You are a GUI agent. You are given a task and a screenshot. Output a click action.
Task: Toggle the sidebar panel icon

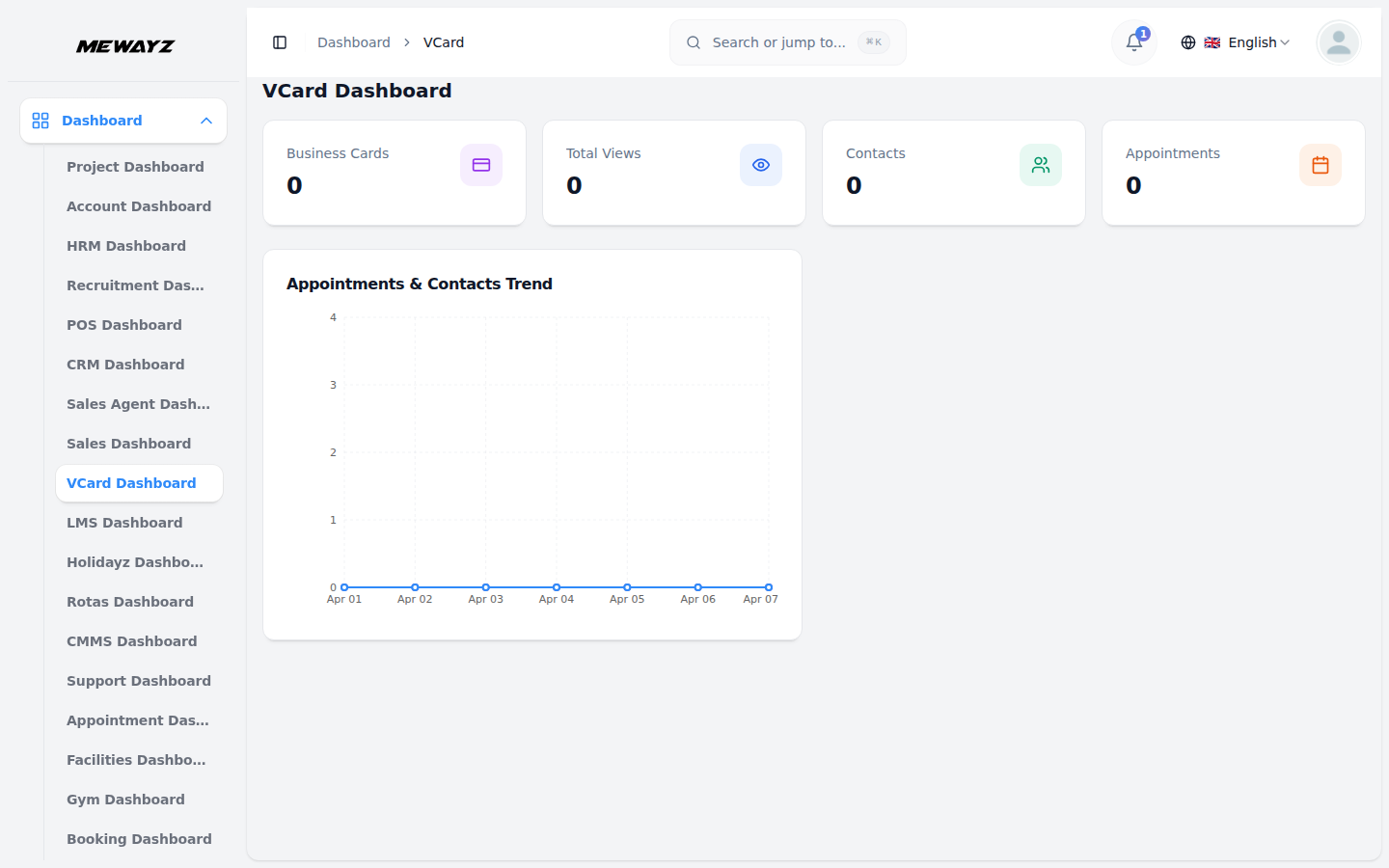click(280, 42)
